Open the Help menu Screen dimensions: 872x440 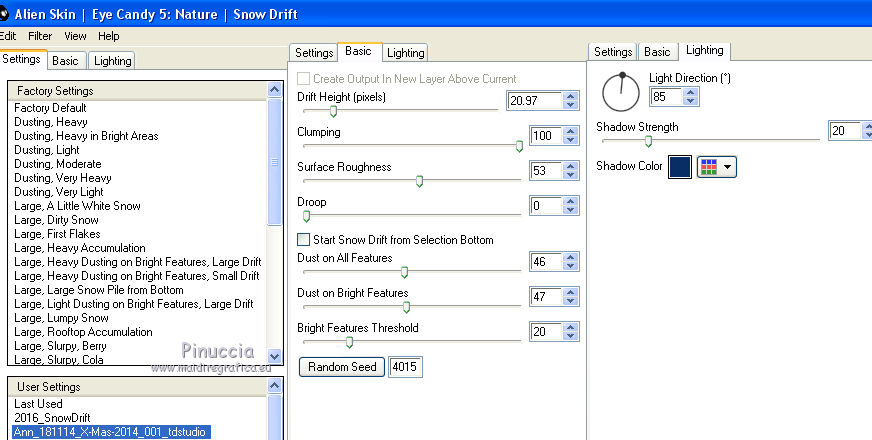[x=108, y=36]
